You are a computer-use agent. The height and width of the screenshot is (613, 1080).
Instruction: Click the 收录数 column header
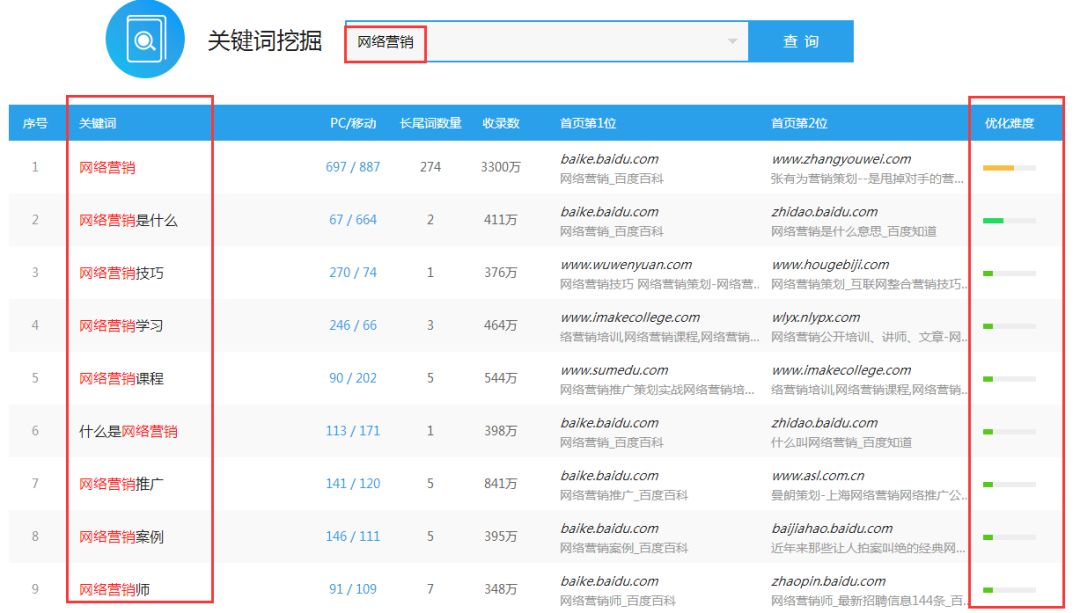point(500,123)
